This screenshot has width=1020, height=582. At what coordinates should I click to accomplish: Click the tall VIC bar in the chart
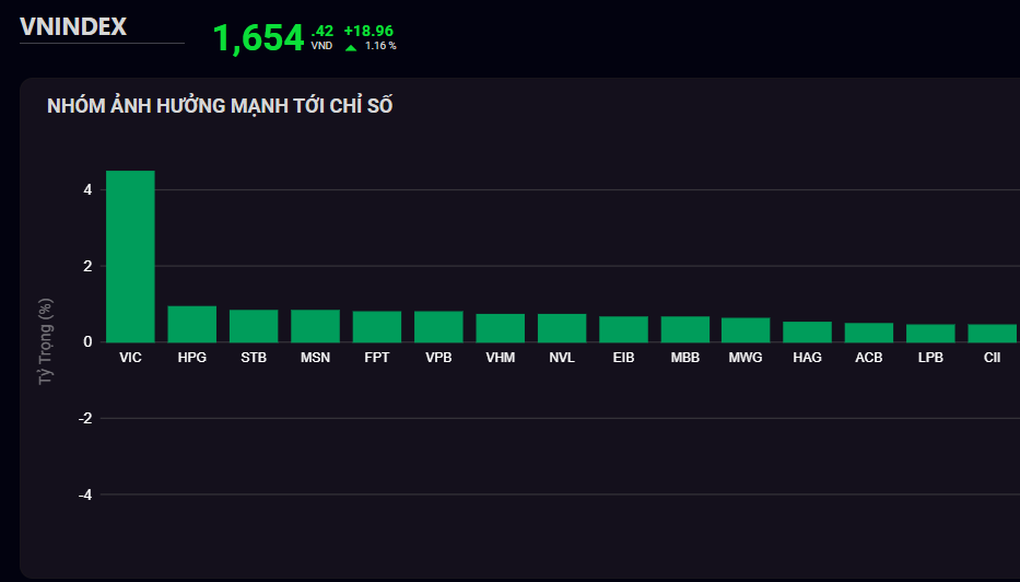click(130, 256)
